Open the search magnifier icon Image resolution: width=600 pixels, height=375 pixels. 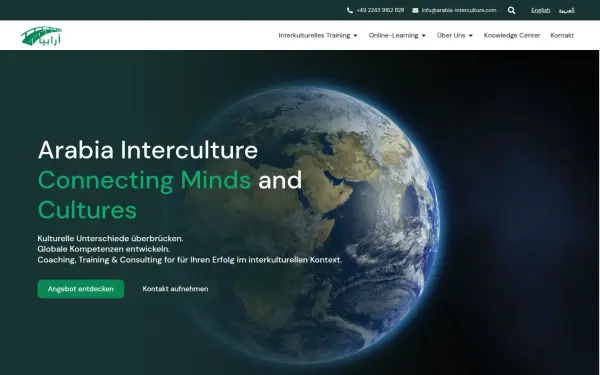point(511,11)
